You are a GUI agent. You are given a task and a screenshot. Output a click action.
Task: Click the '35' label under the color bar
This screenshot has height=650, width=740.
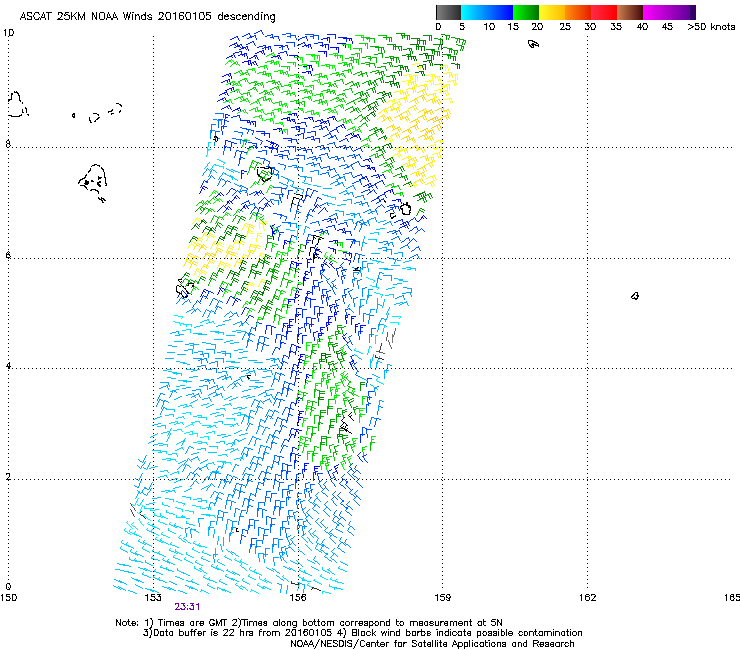pyautogui.click(x=616, y=26)
